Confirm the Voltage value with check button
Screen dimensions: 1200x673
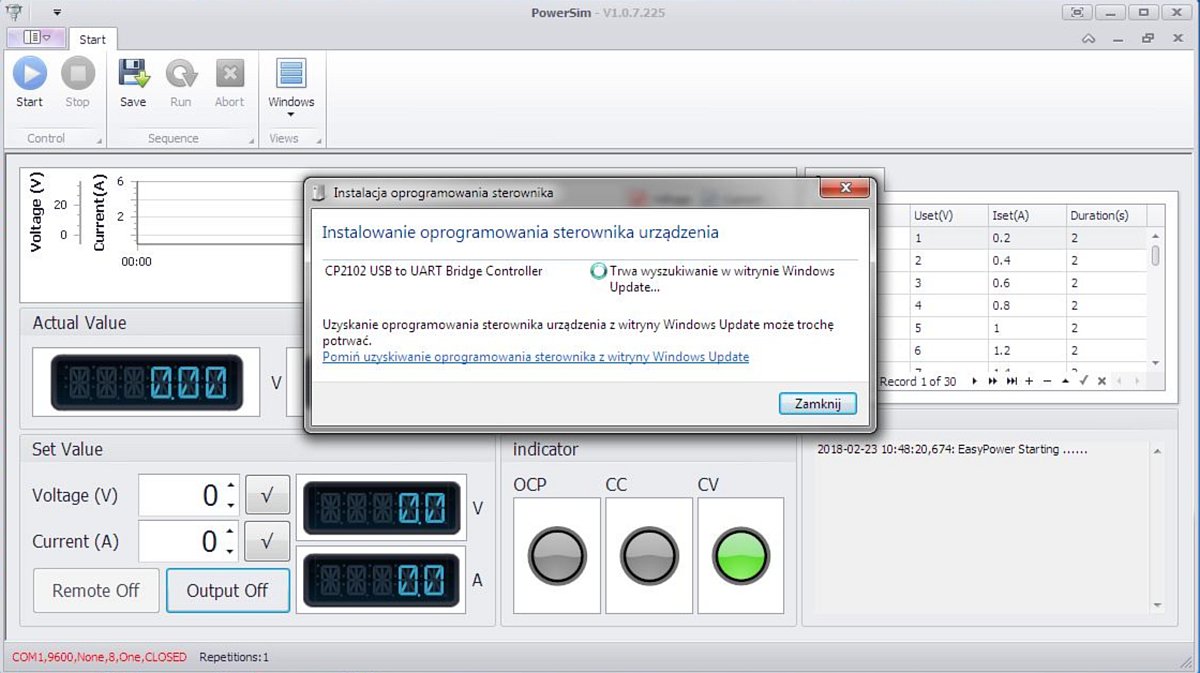point(267,495)
